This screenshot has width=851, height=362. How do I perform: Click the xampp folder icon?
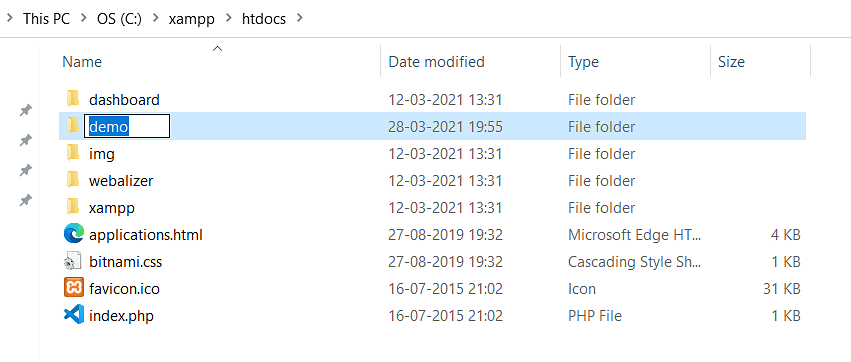73,207
